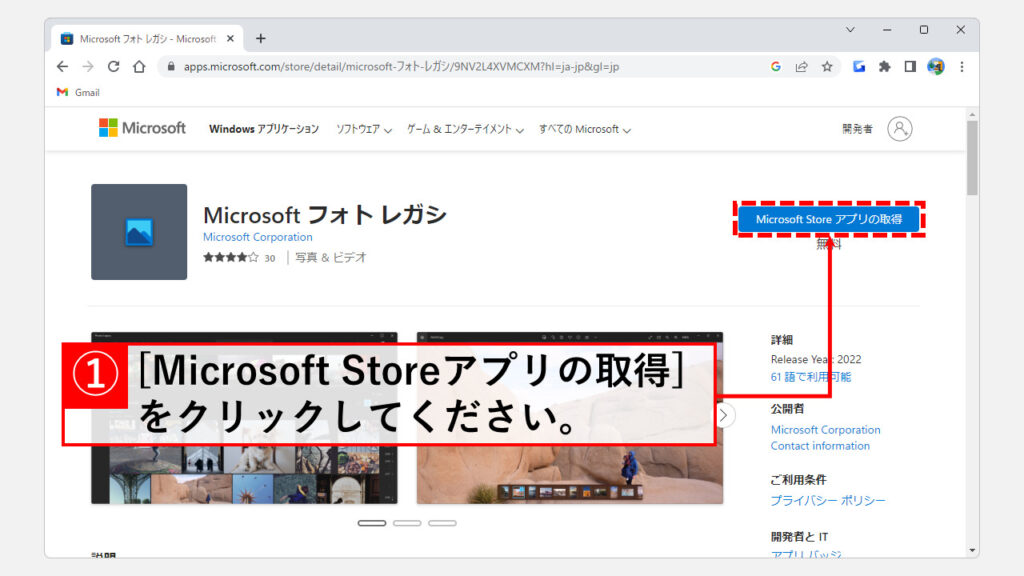
Task: Expand the ソフトウェア dropdown menu
Action: pos(363,129)
